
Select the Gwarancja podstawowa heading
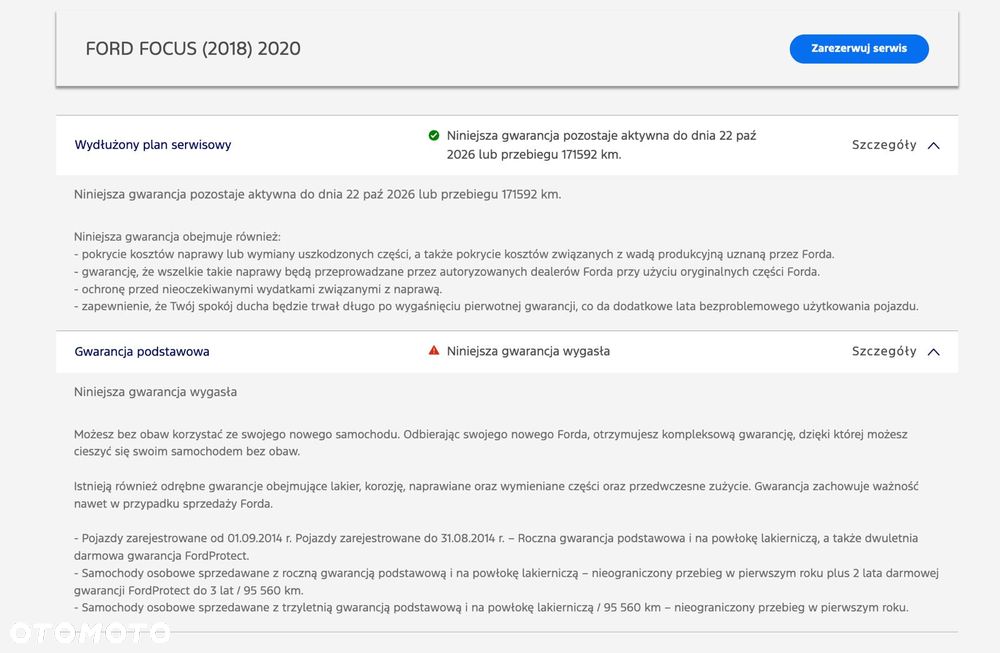[x=142, y=352]
